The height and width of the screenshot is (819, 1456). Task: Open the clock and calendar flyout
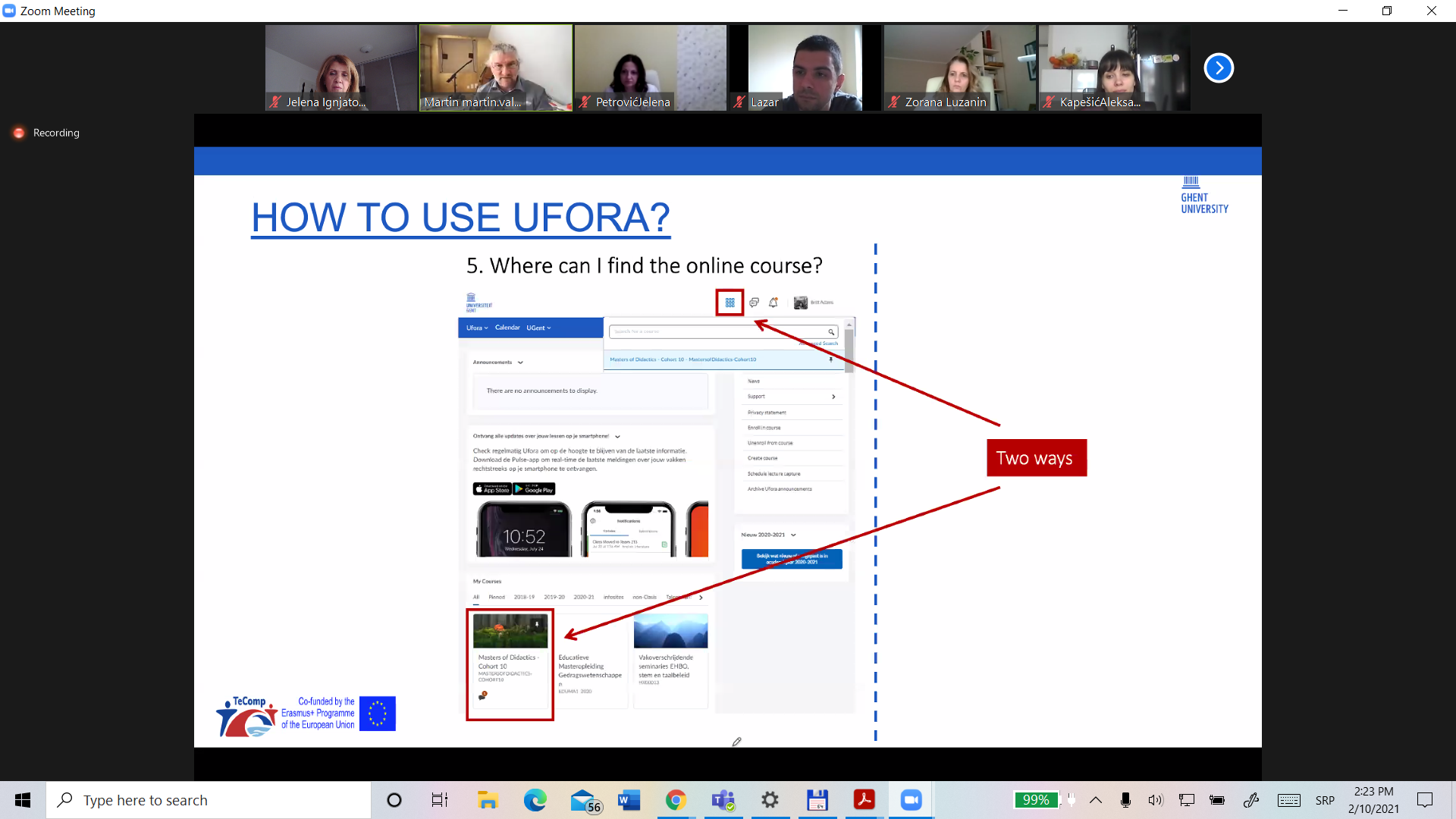(x=1374, y=800)
